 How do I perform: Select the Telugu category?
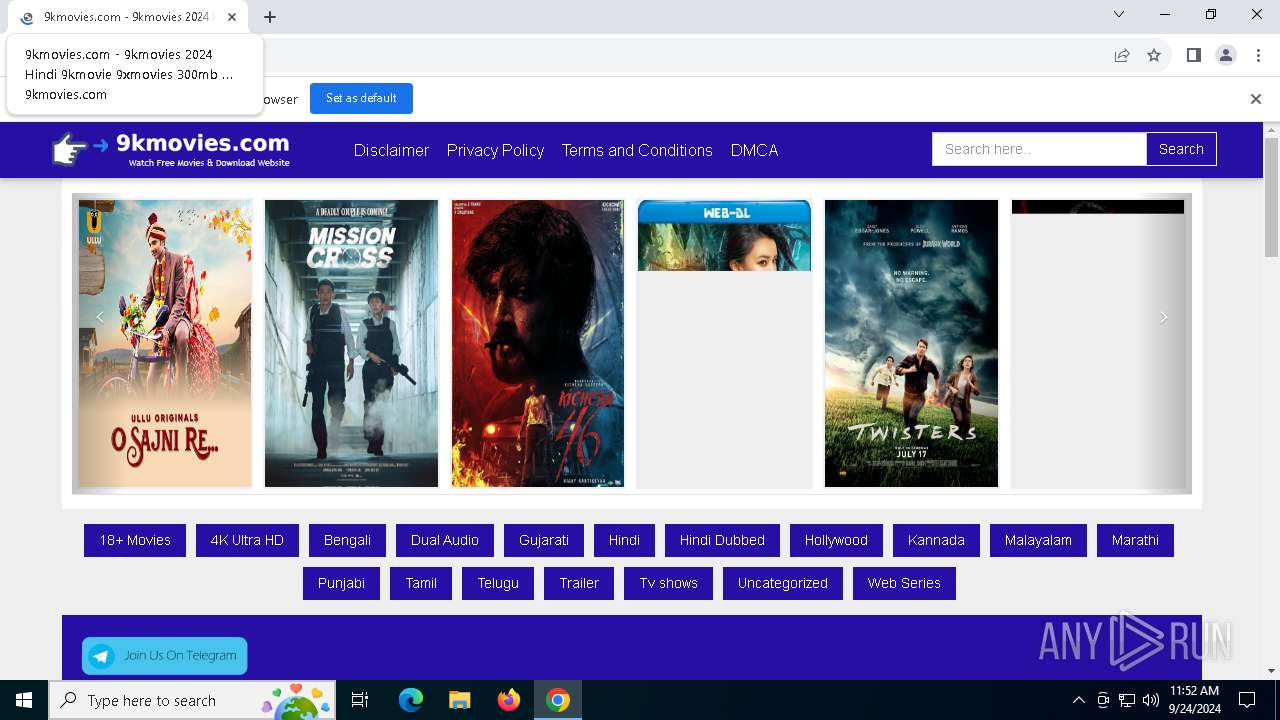(x=498, y=583)
